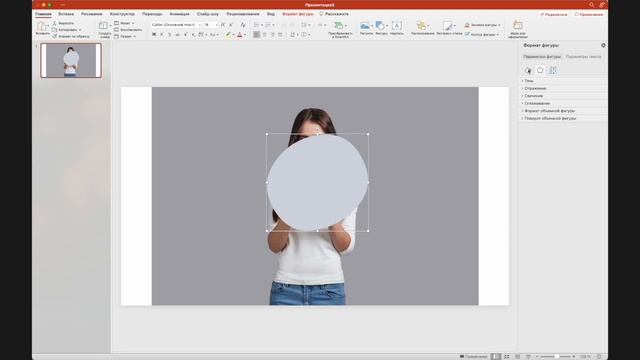This screenshot has height=360, width=640.
Task: Open the Рисование (Draw) ribbon tab
Action: [91, 14]
